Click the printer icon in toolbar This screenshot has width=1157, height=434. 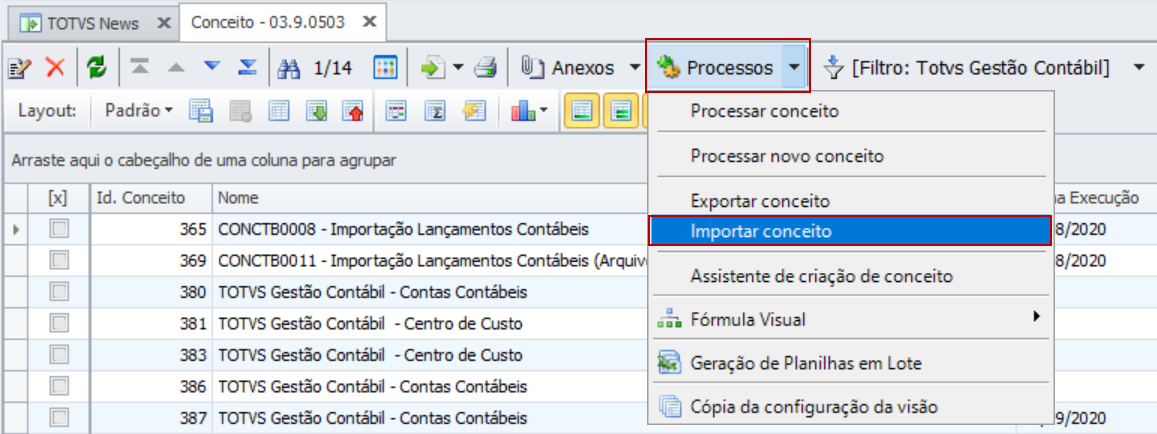tap(487, 68)
